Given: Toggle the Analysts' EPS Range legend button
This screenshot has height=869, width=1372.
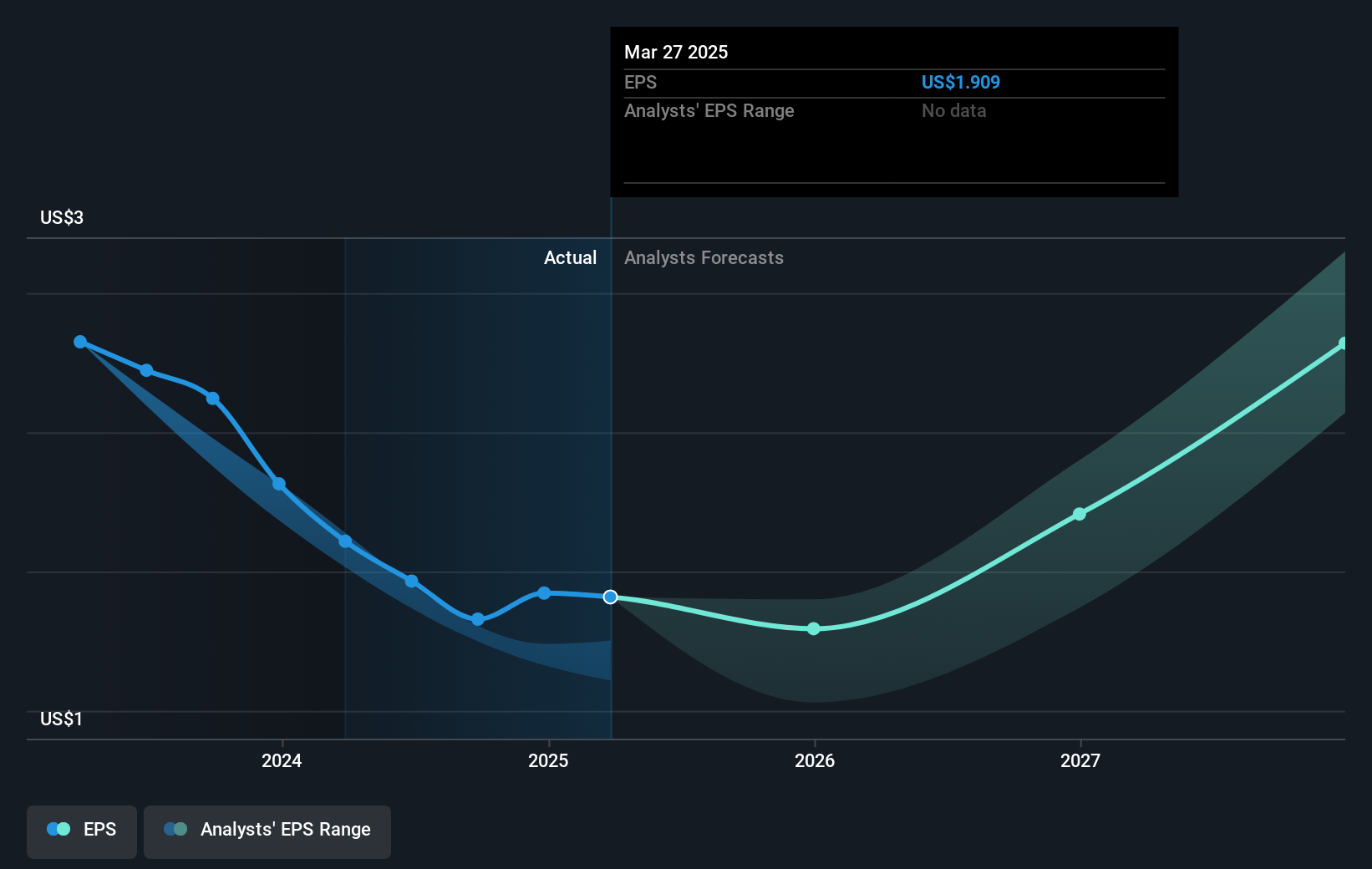Looking at the screenshot, I should 267,831.
